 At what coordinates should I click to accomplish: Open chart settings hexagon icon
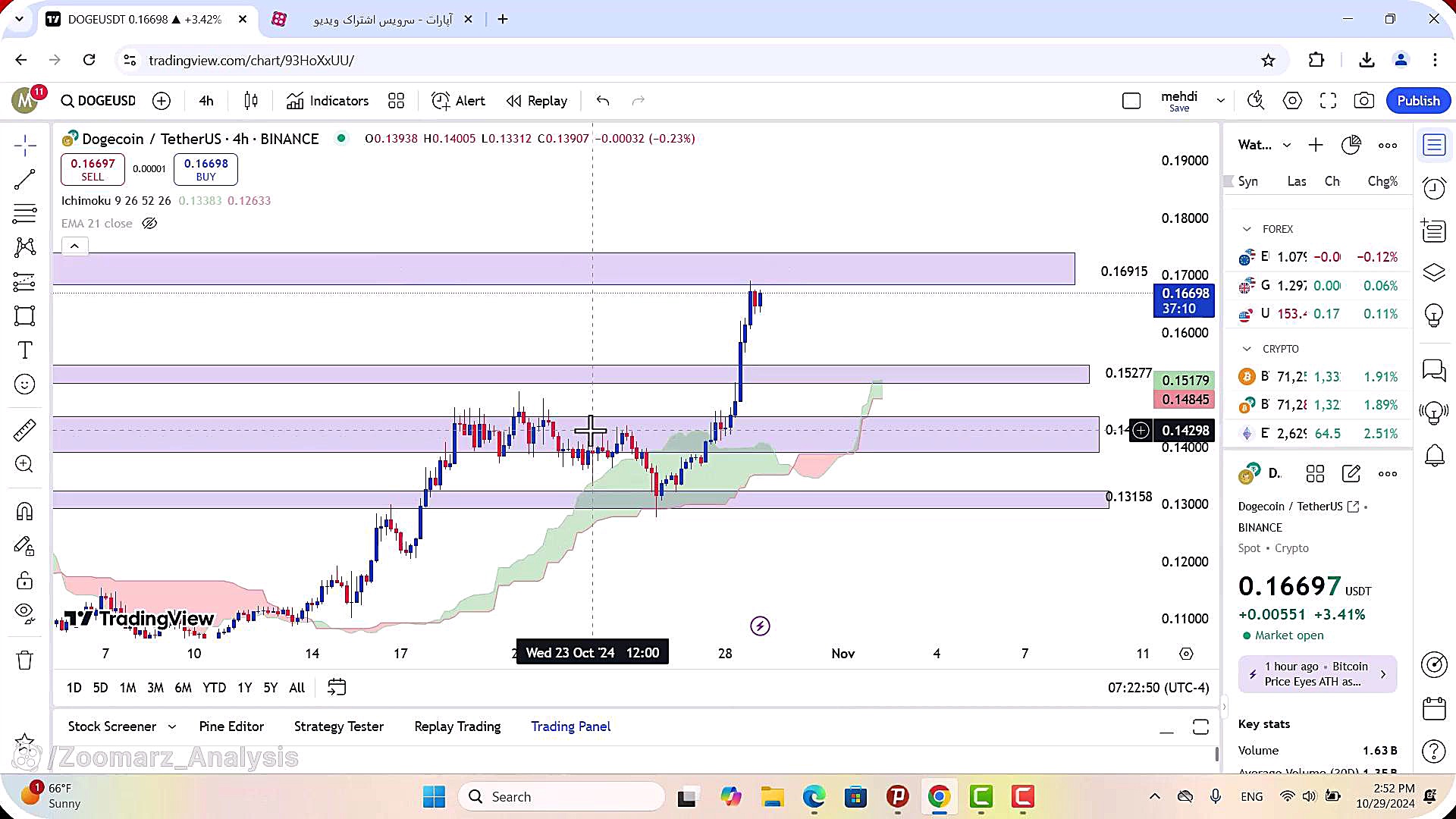(x=1292, y=101)
